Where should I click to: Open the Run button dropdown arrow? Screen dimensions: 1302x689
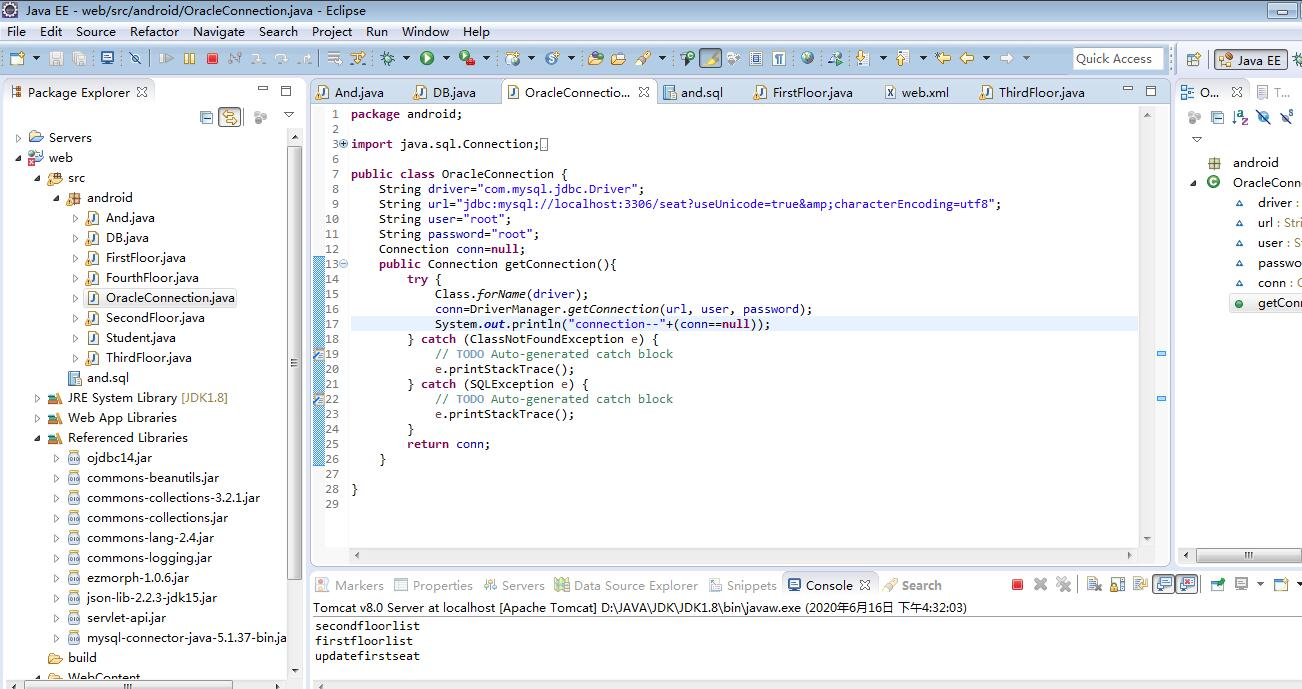click(444, 58)
